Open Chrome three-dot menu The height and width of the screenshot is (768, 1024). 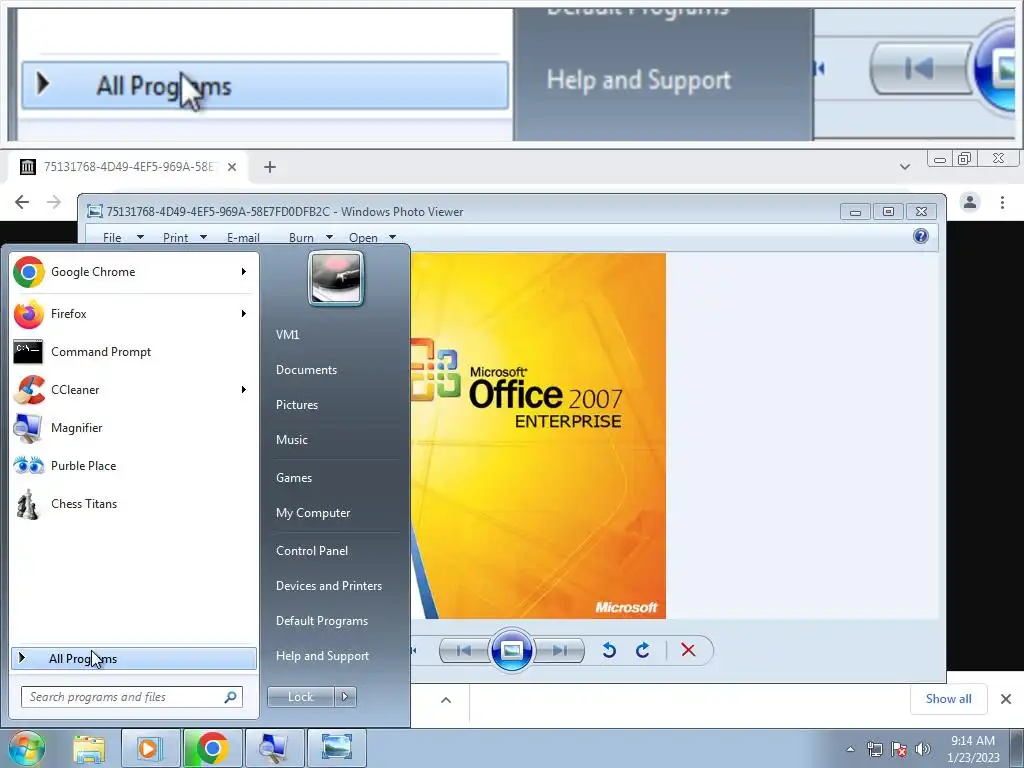(x=1002, y=202)
